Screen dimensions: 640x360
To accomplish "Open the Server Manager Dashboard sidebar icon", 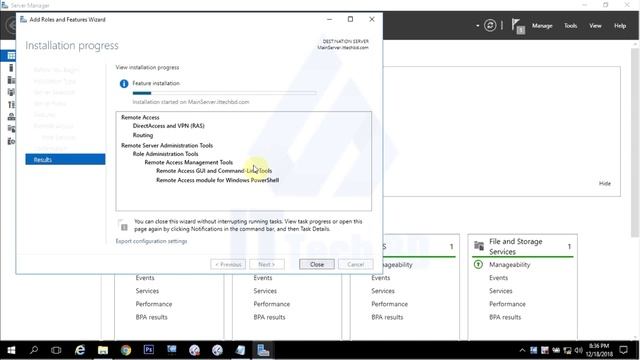I will tap(11, 56).
